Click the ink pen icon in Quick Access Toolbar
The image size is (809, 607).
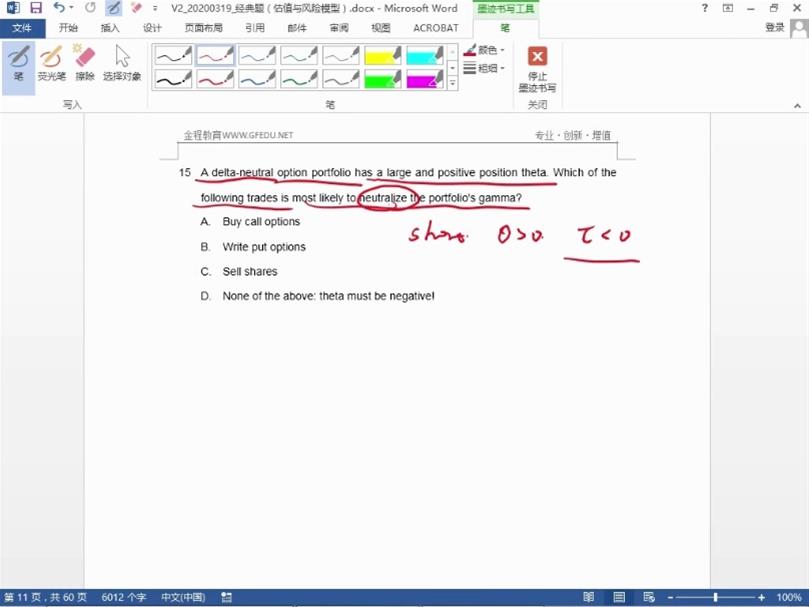(114, 8)
